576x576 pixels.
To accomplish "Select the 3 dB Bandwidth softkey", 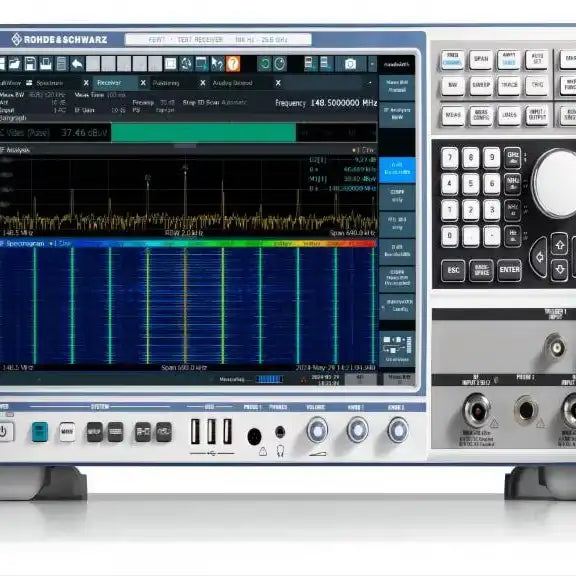I will (397, 251).
